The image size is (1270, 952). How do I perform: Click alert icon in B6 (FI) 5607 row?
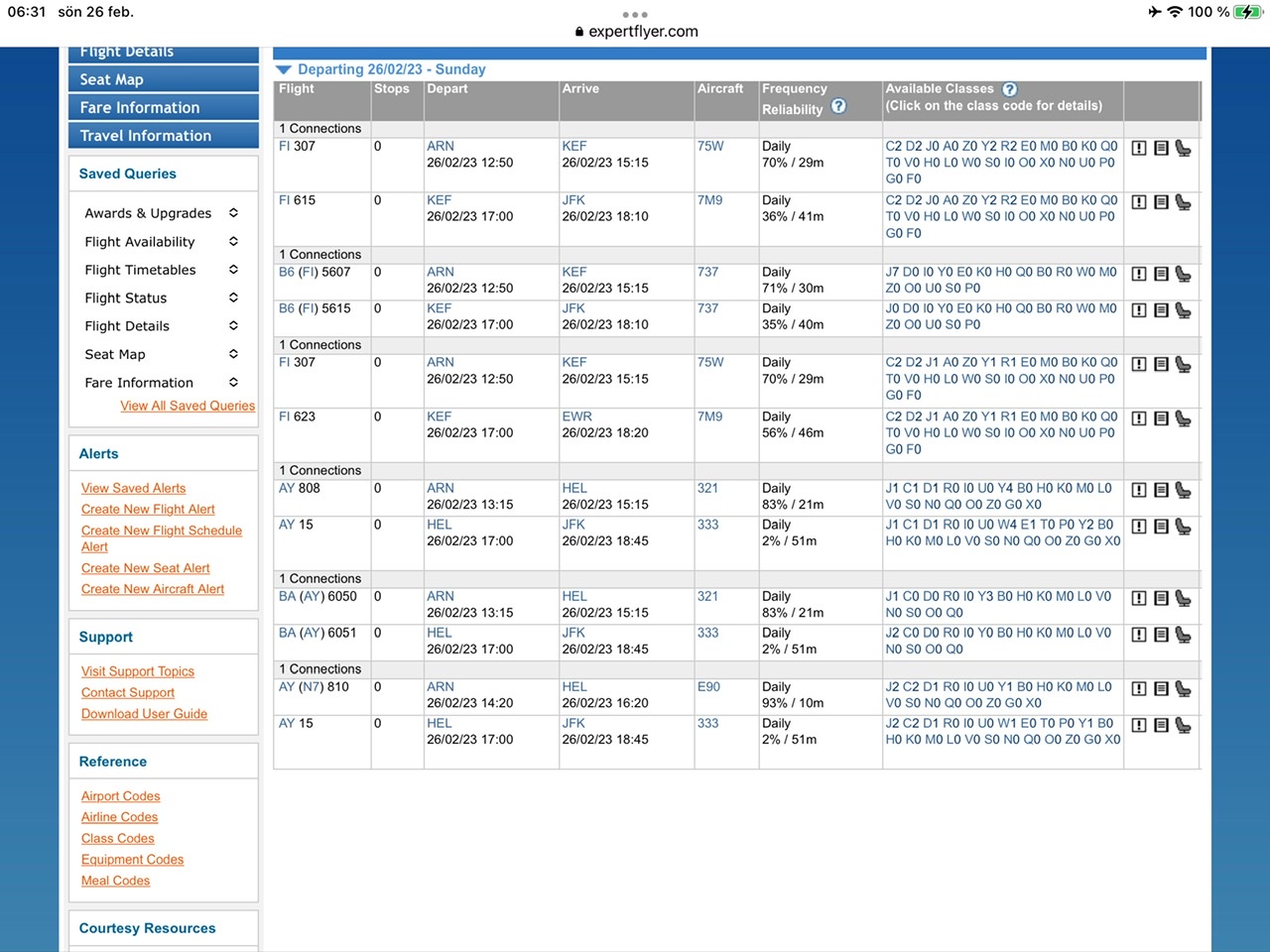point(1139,275)
